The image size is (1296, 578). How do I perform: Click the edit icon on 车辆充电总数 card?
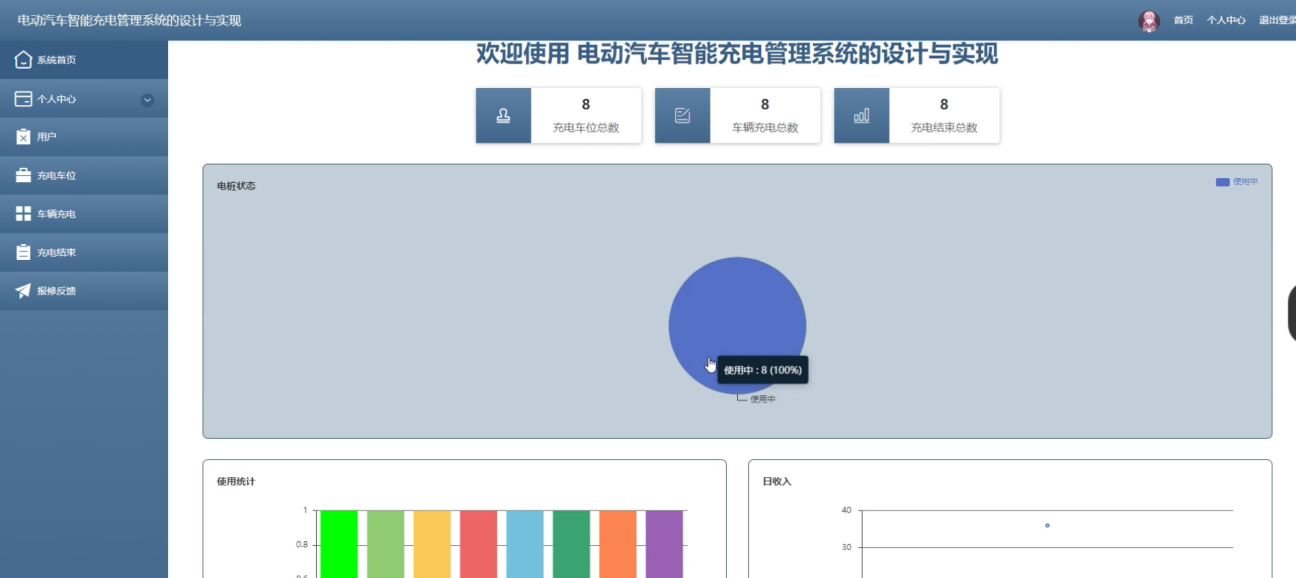[682, 116]
